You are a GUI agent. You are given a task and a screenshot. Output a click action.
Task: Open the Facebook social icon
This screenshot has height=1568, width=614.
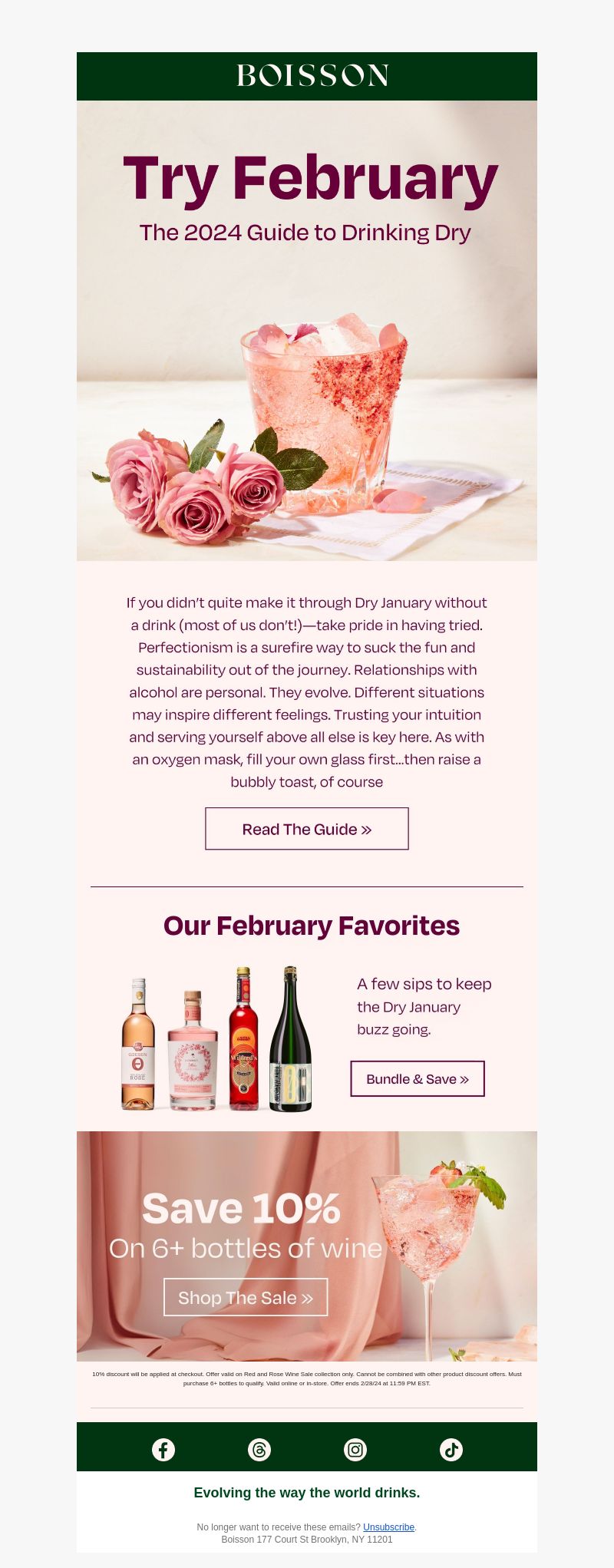(x=163, y=1450)
